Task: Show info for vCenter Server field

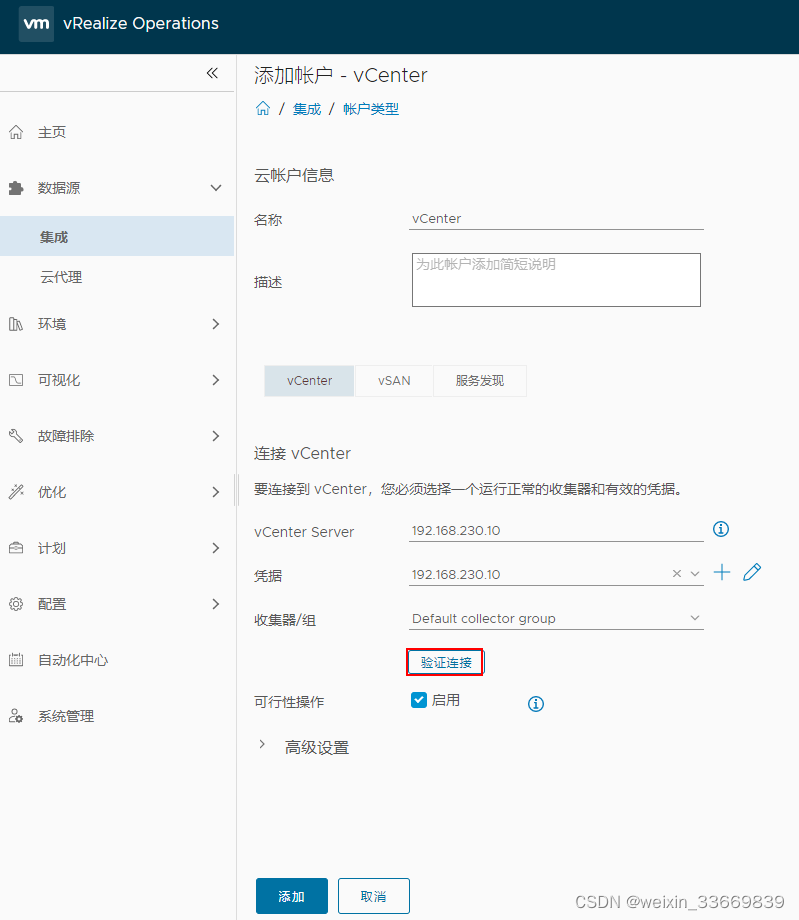Action: click(721, 529)
